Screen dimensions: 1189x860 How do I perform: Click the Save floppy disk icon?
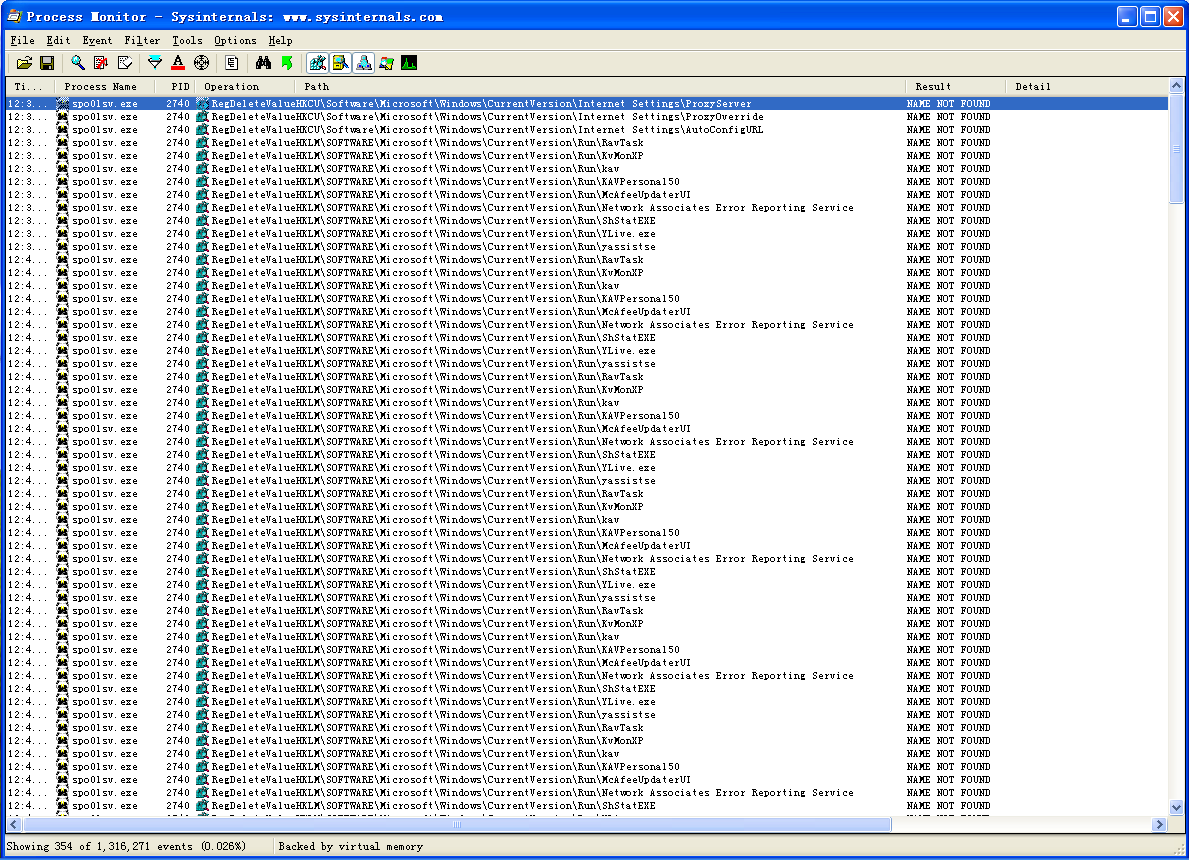click(x=47, y=63)
